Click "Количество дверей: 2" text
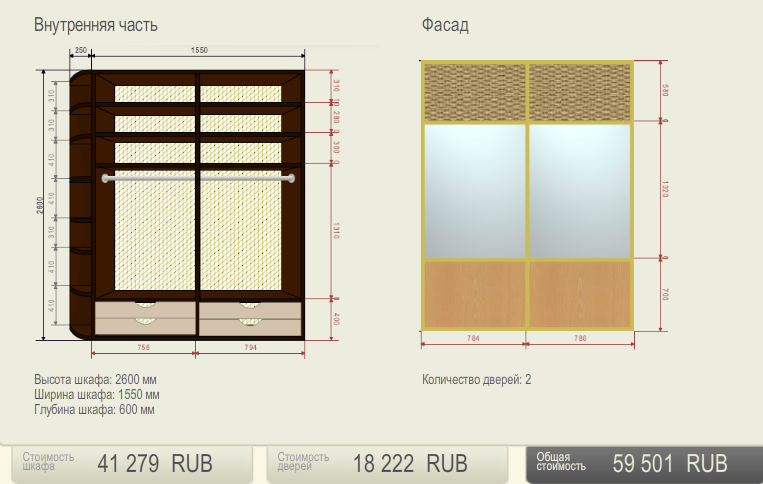 coord(476,379)
